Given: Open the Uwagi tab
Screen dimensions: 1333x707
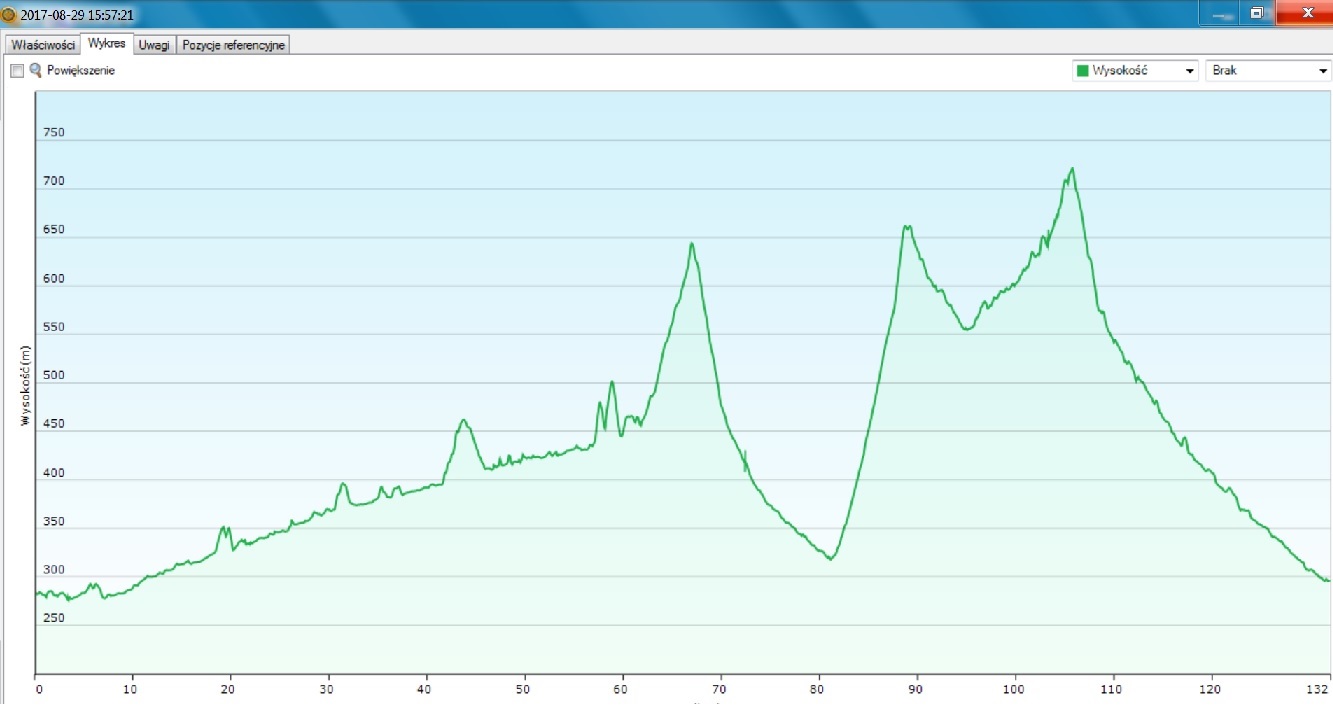Looking at the screenshot, I should (154, 45).
